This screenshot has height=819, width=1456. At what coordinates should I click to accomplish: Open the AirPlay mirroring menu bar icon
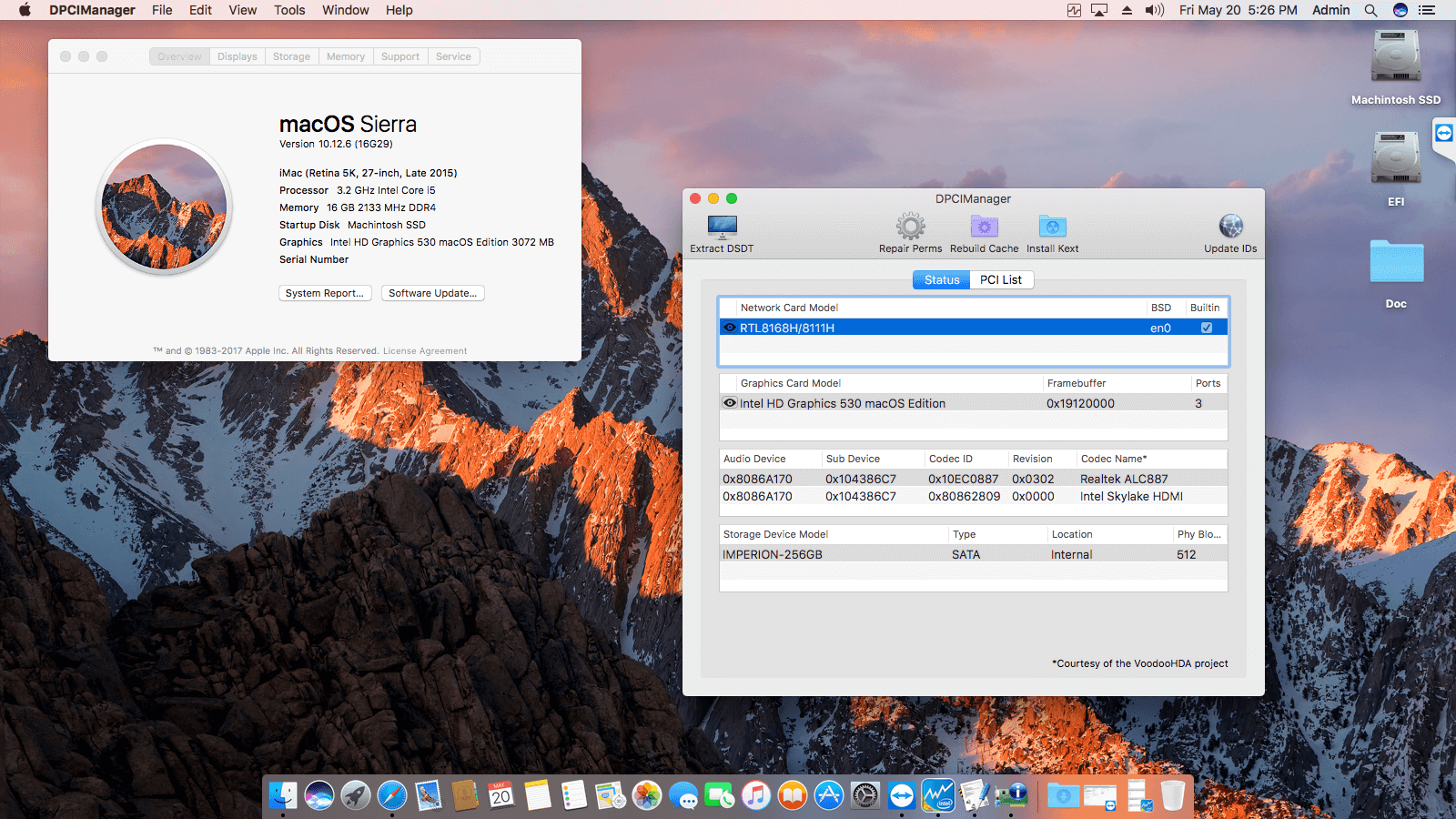pos(1100,10)
